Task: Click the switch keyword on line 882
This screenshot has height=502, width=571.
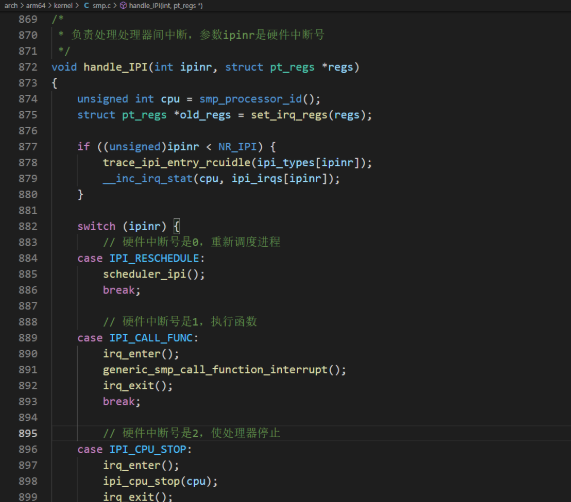Action: click(96, 226)
